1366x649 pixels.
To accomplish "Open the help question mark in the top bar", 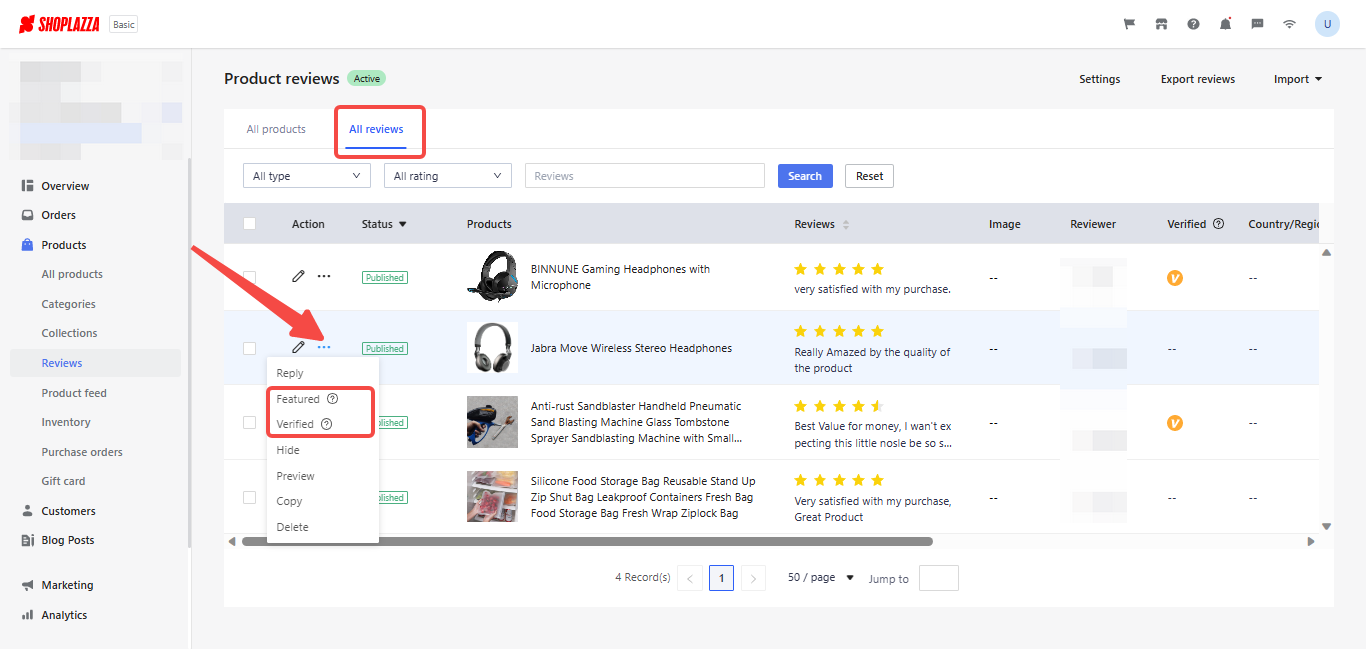I will [1193, 24].
